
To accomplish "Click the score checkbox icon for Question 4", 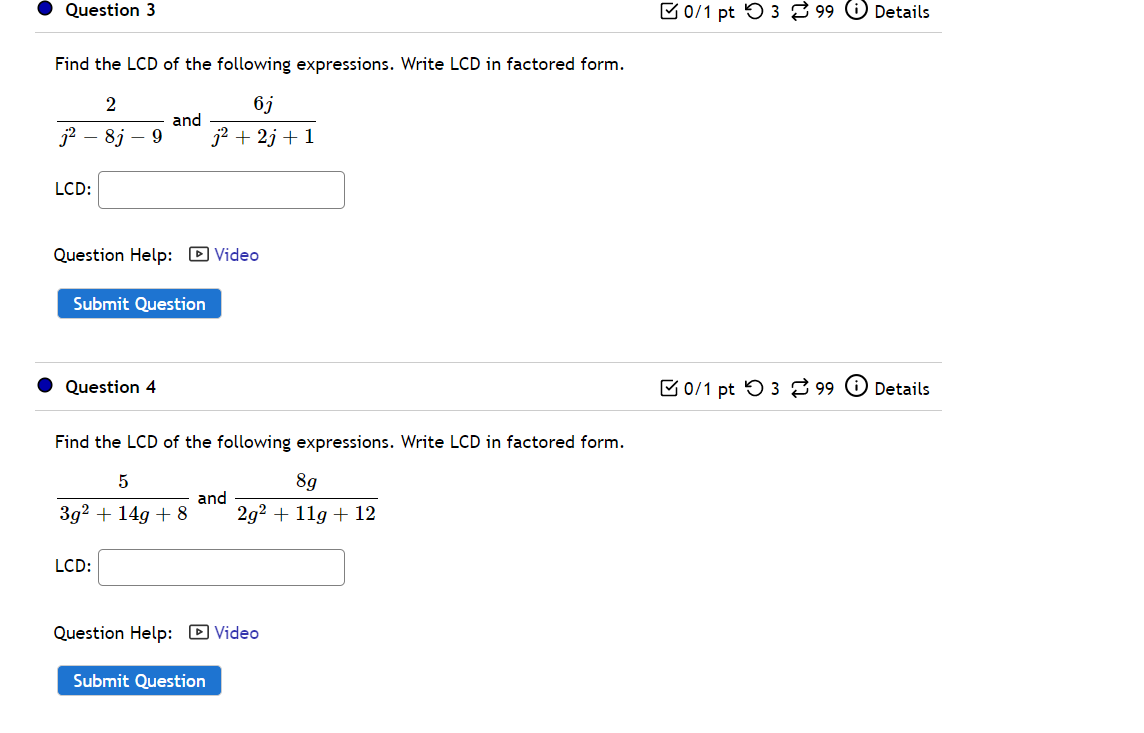I will coord(669,388).
